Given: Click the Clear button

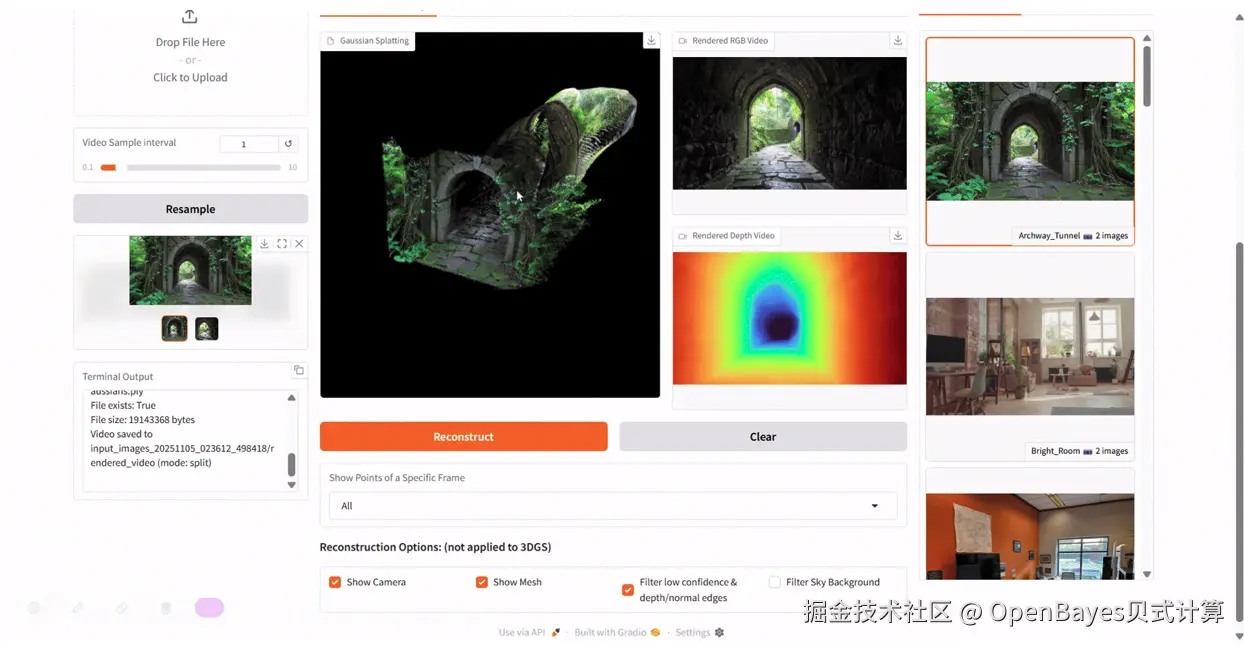Looking at the screenshot, I should click(x=762, y=436).
